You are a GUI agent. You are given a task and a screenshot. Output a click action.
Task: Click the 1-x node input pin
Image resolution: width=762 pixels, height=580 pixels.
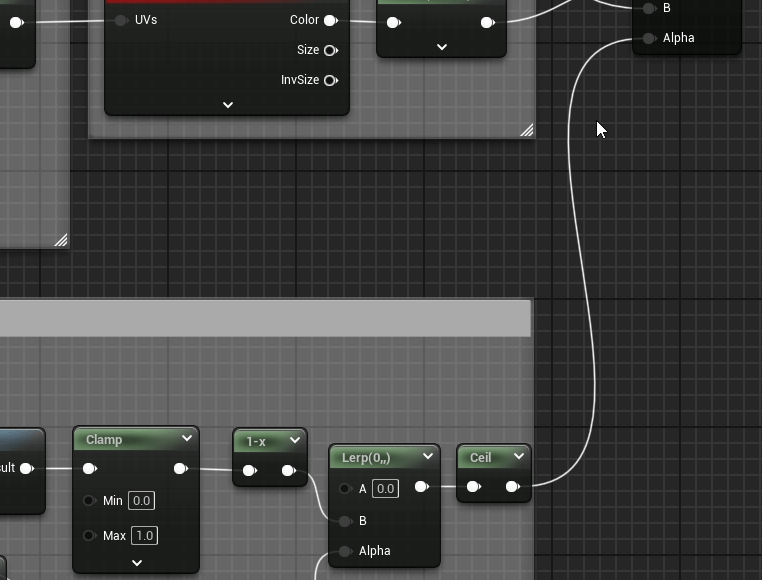click(x=249, y=470)
